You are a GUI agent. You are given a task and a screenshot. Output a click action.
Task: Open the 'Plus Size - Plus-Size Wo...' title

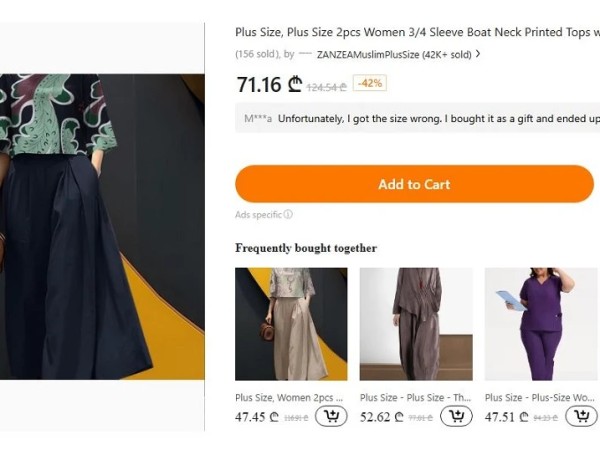541,397
